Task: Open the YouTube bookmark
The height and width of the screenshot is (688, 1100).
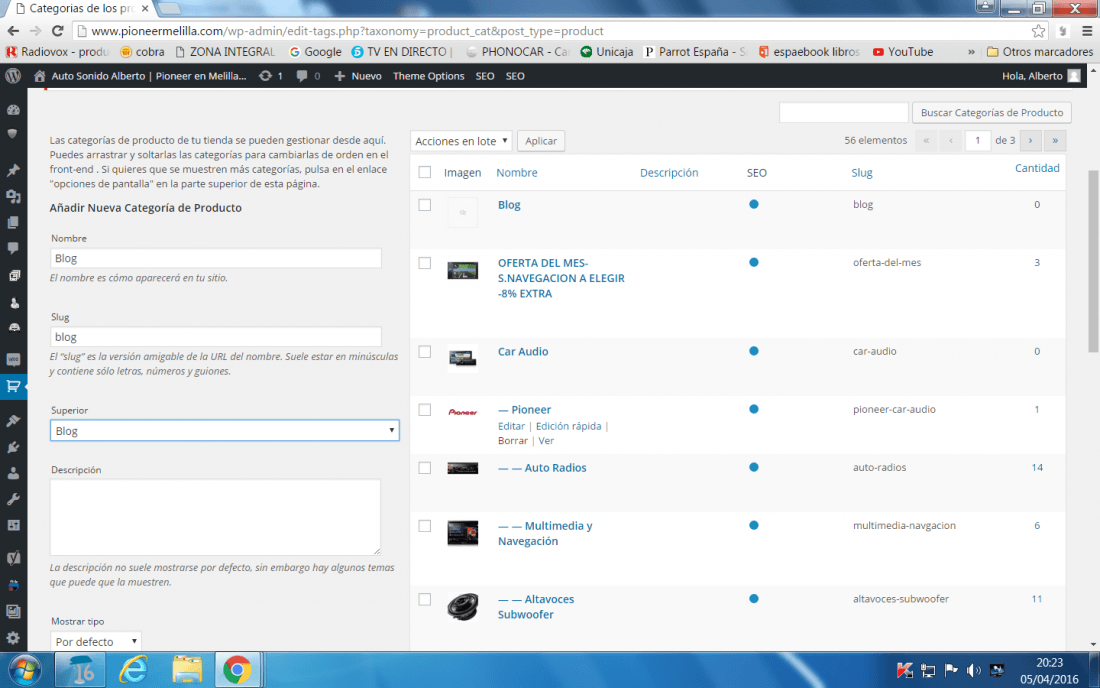Action: pyautogui.click(x=903, y=52)
